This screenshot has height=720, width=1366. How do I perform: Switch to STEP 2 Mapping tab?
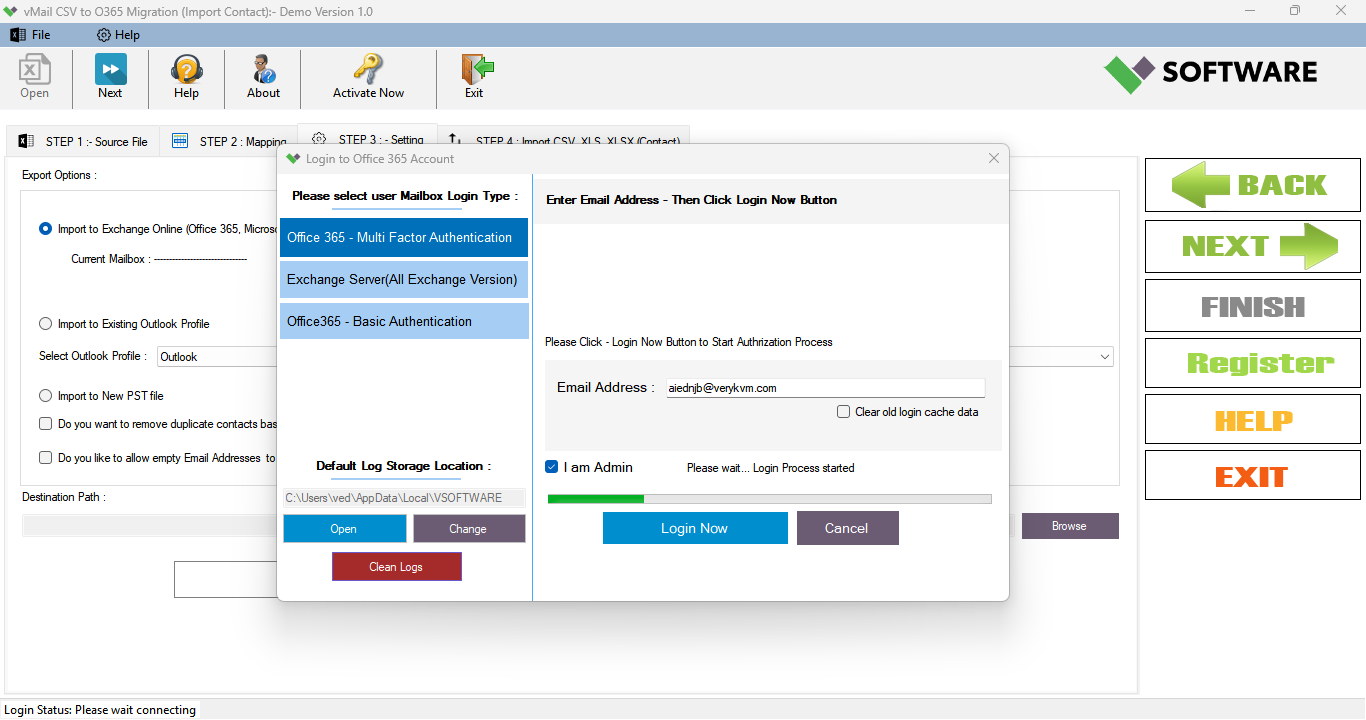(230, 141)
